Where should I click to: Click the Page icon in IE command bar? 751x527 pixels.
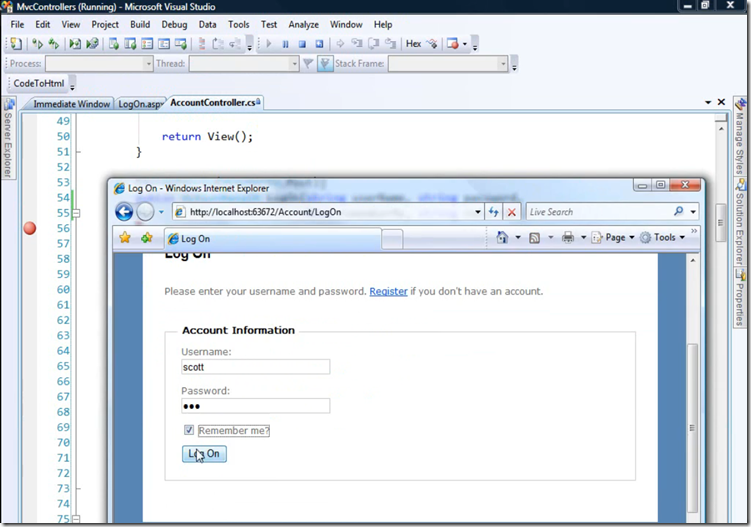coord(597,237)
